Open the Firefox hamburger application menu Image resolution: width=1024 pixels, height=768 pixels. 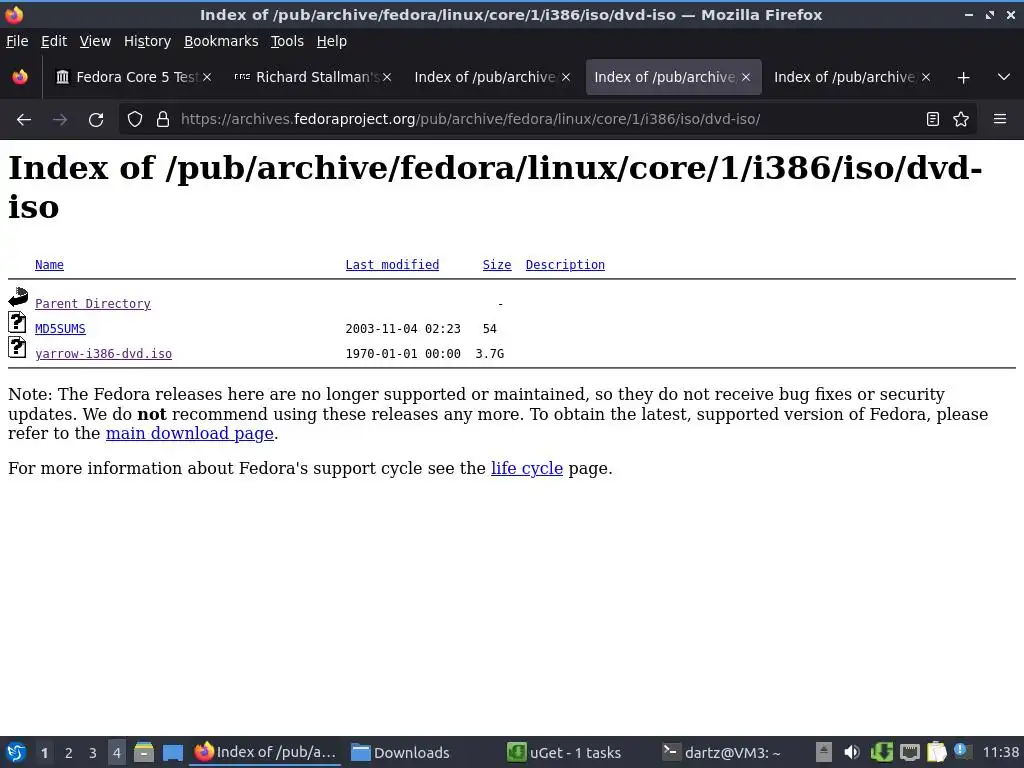coord(1000,119)
